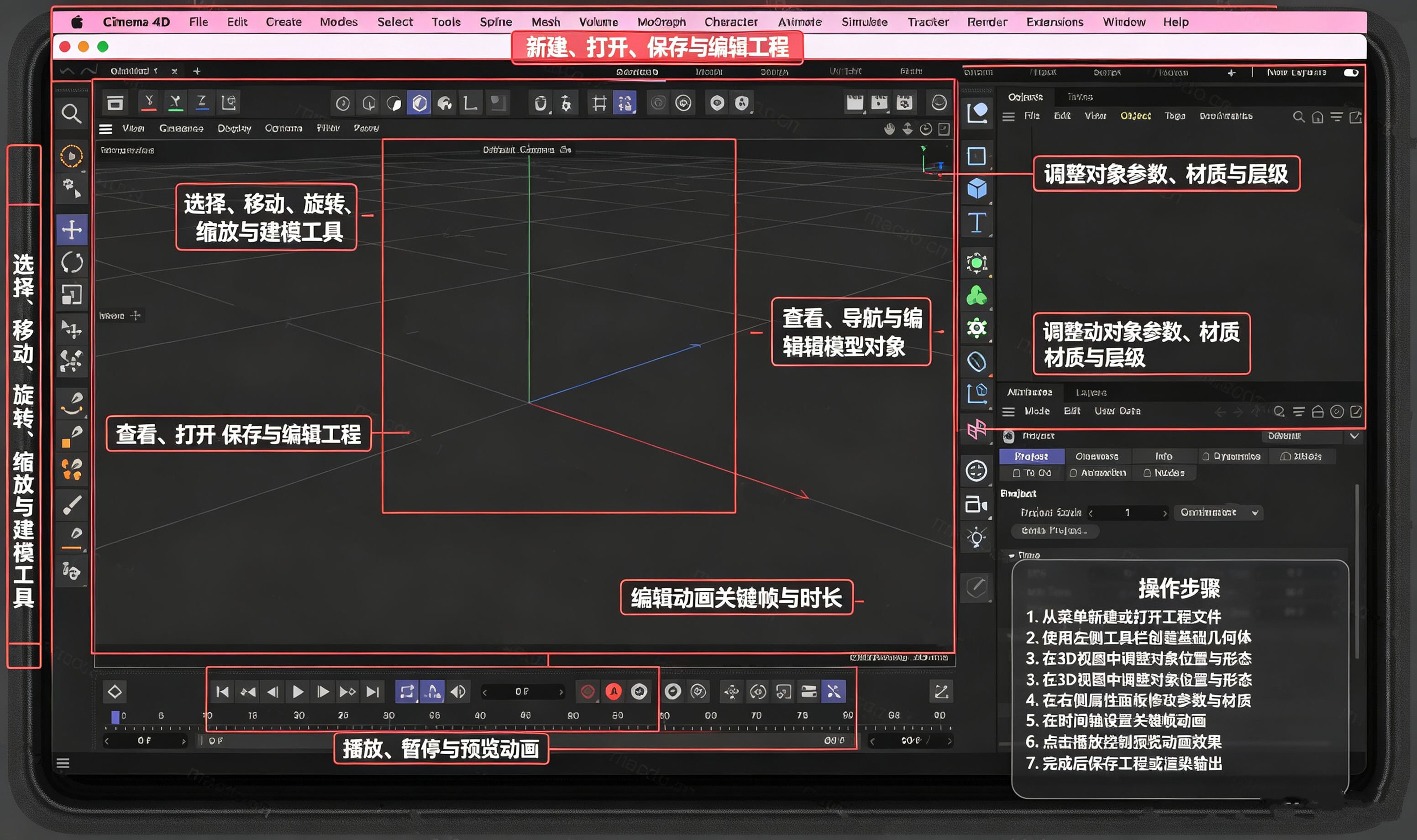Click the green gear generator icon
Viewport: 1417px width, 840px height.
pyautogui.click(x=977, y=329)
